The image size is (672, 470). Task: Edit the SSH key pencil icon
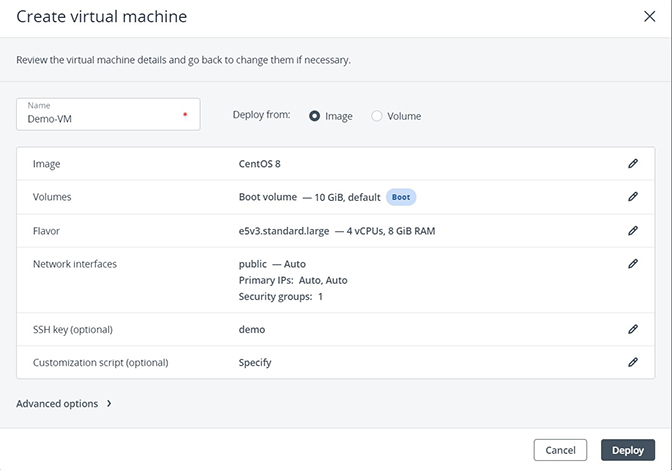tap(633, 329)
